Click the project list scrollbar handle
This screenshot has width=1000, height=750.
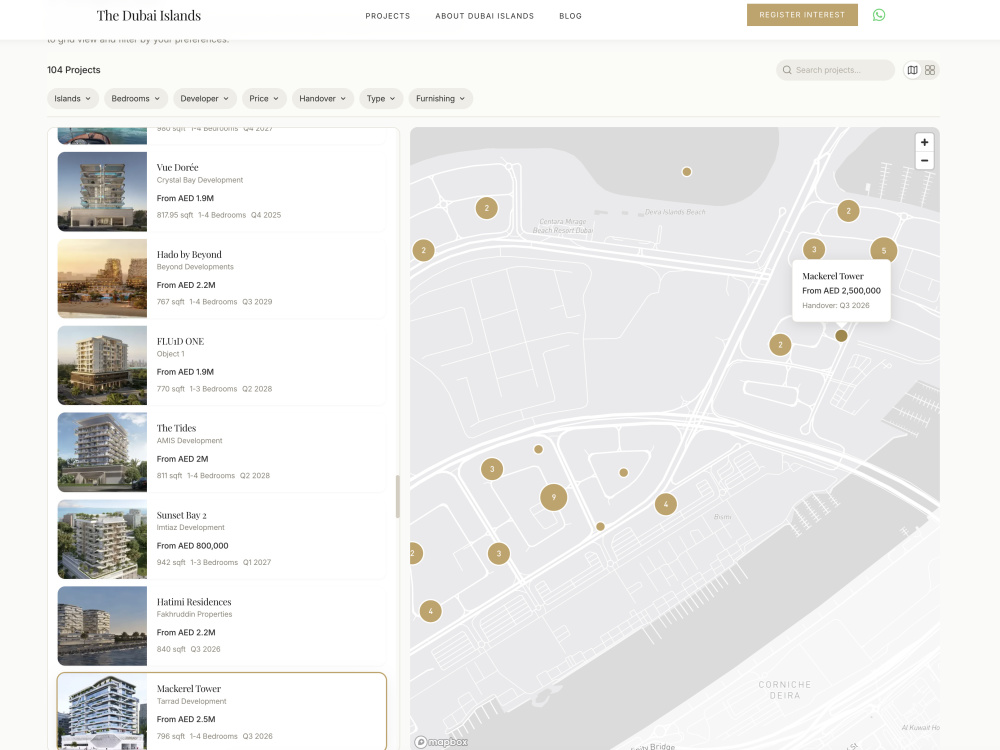[397, 496]
